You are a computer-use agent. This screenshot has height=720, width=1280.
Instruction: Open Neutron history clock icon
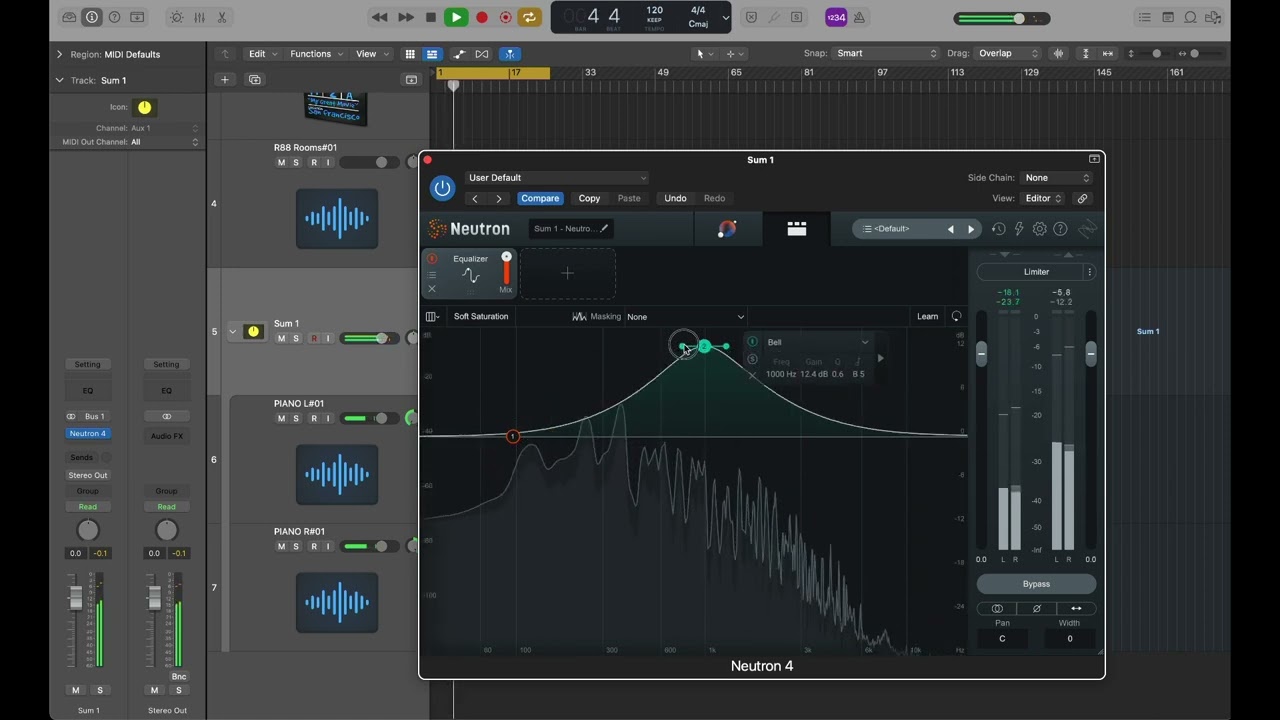(998, 229)
